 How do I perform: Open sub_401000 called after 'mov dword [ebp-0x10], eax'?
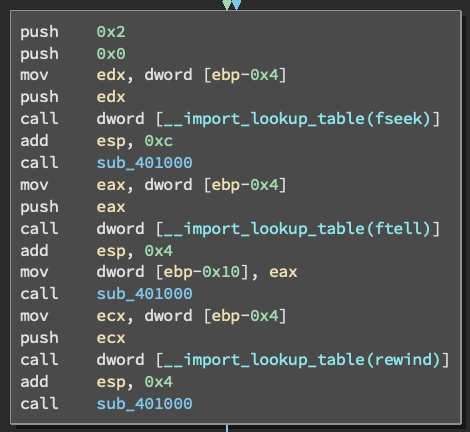(x=144, y=294)
